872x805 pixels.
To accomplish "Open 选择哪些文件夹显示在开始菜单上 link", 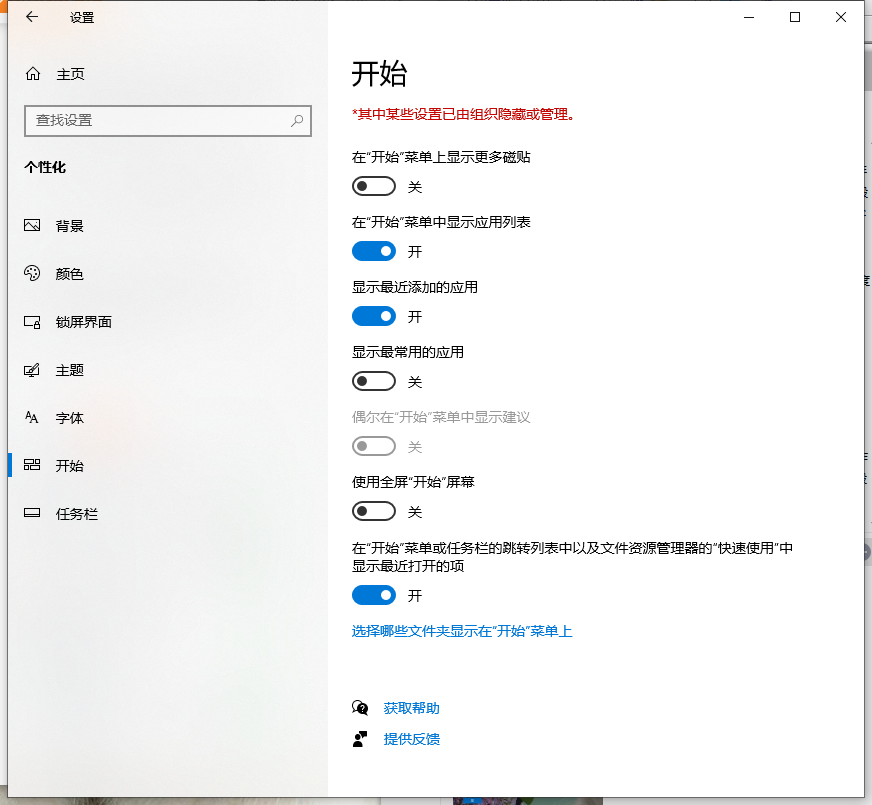I will tap(460, 631).
